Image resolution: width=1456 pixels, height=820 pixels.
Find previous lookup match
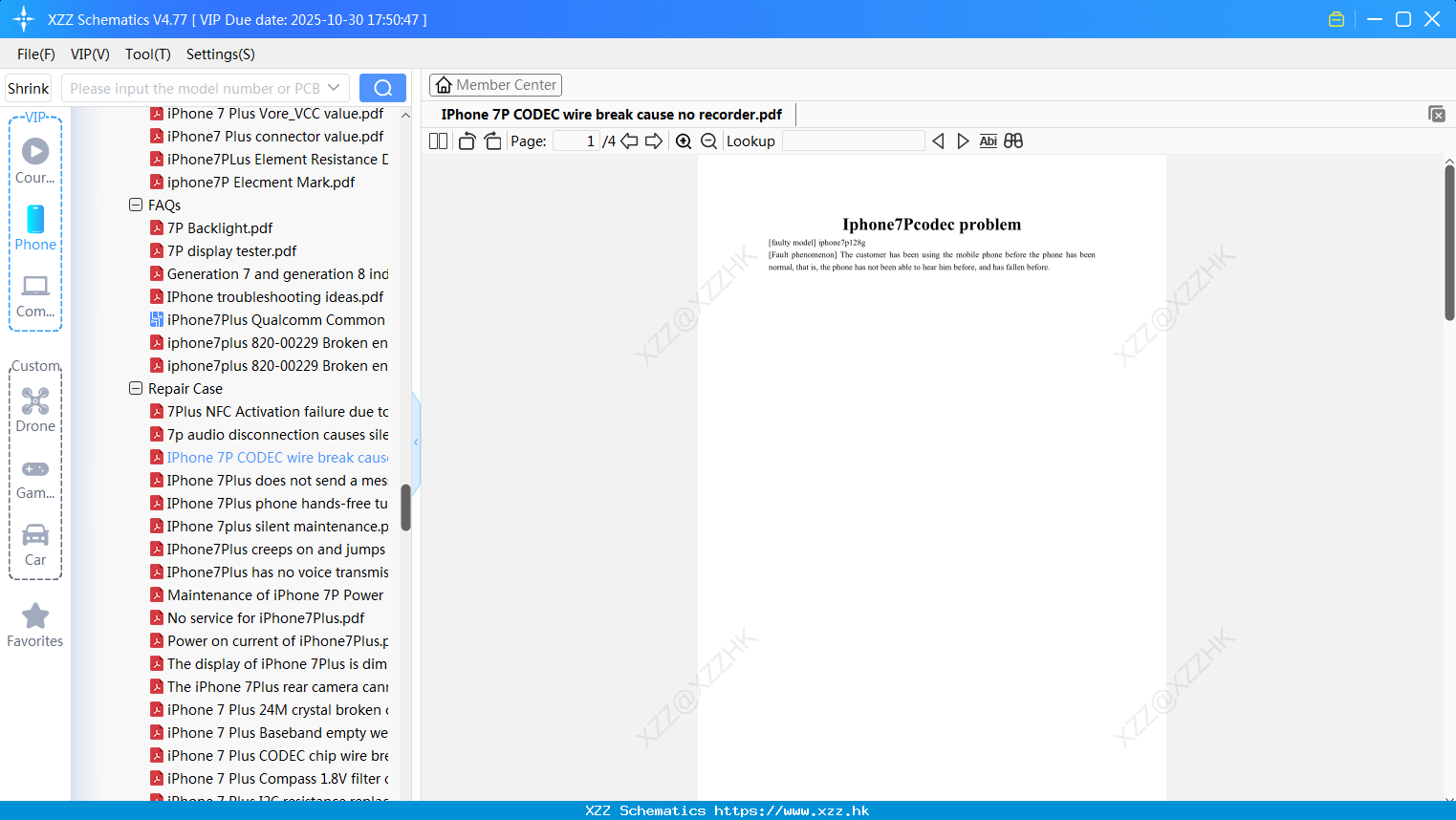(938, 140)
